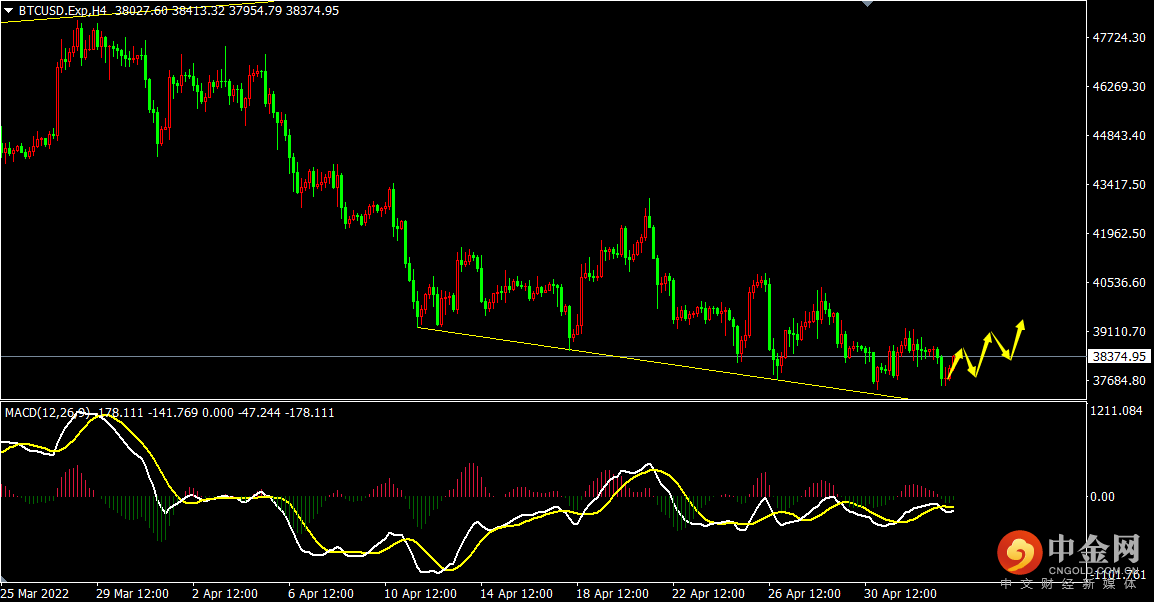Open the chart menu triangle beside BTCUSD

pyautogui.click(x=9, y=11)
